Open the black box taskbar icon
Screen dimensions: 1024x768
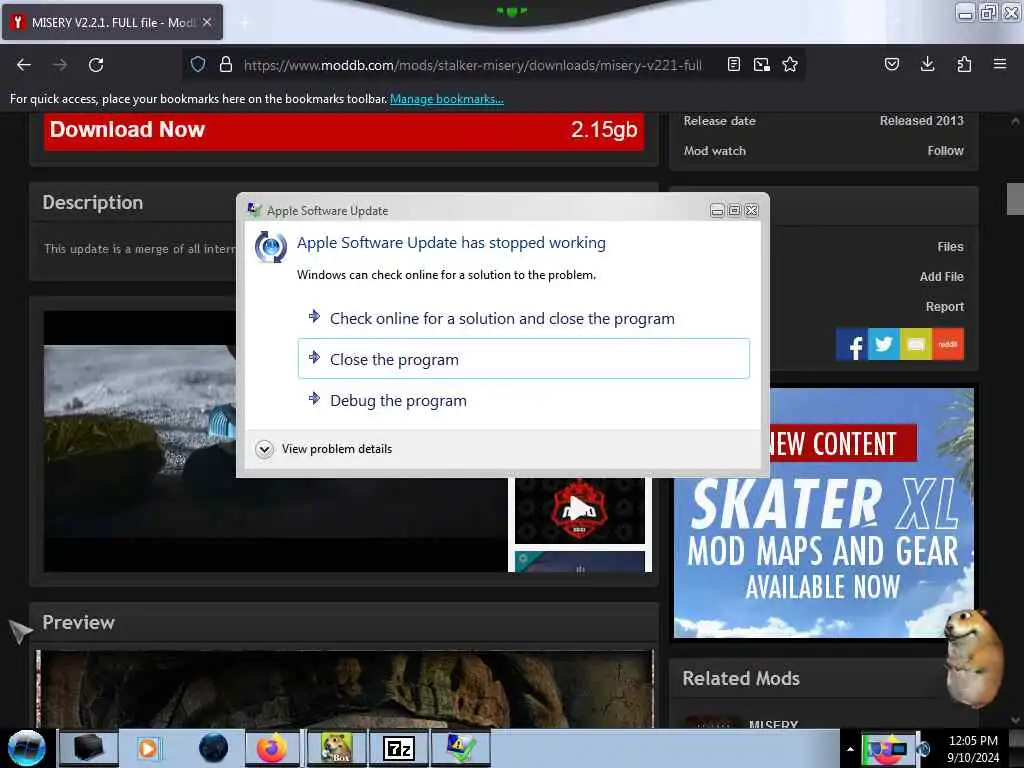pyautogui.click(x=88, y=748)
